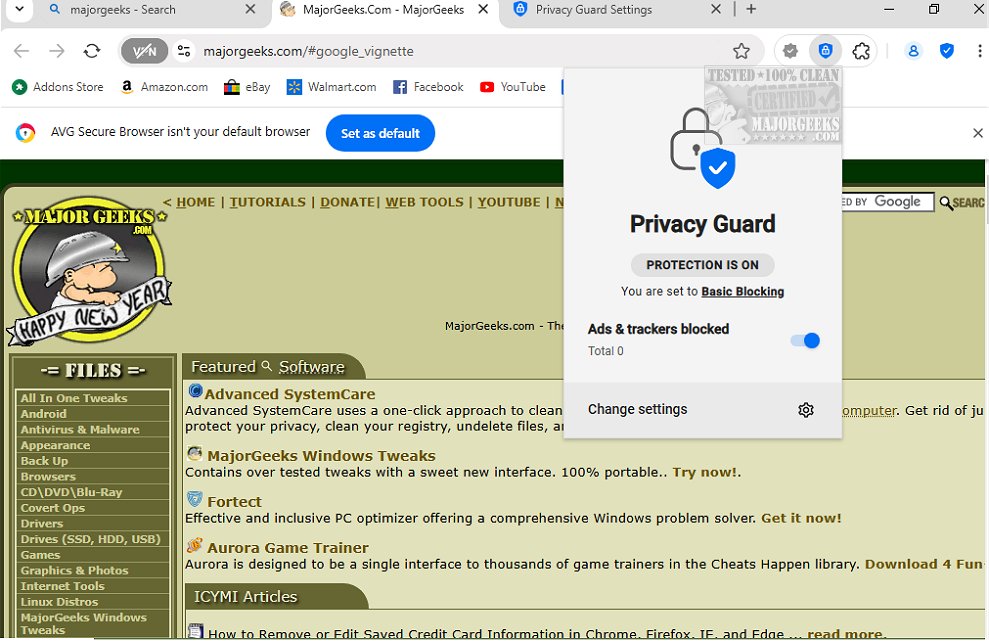This screenshot has height=643, width=989.
Task: Click the Change settings gear icon
Action: pyautogui.click(x=805, y=410)
